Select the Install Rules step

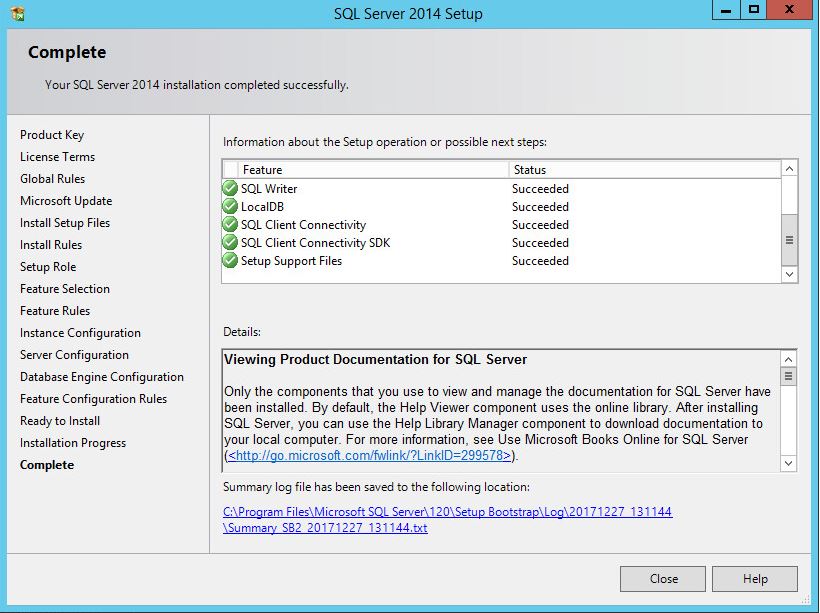click(x=51, y=245)
